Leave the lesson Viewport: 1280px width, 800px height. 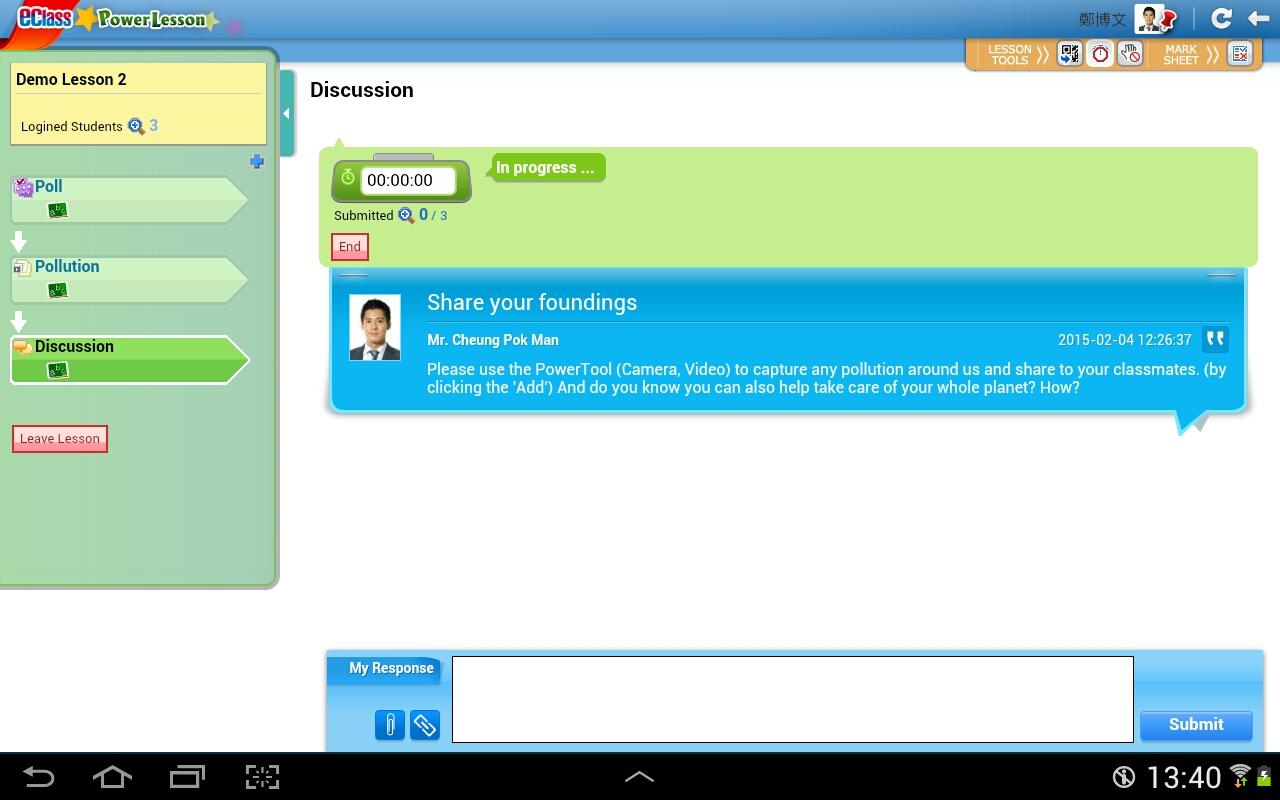tap(60, 439)
